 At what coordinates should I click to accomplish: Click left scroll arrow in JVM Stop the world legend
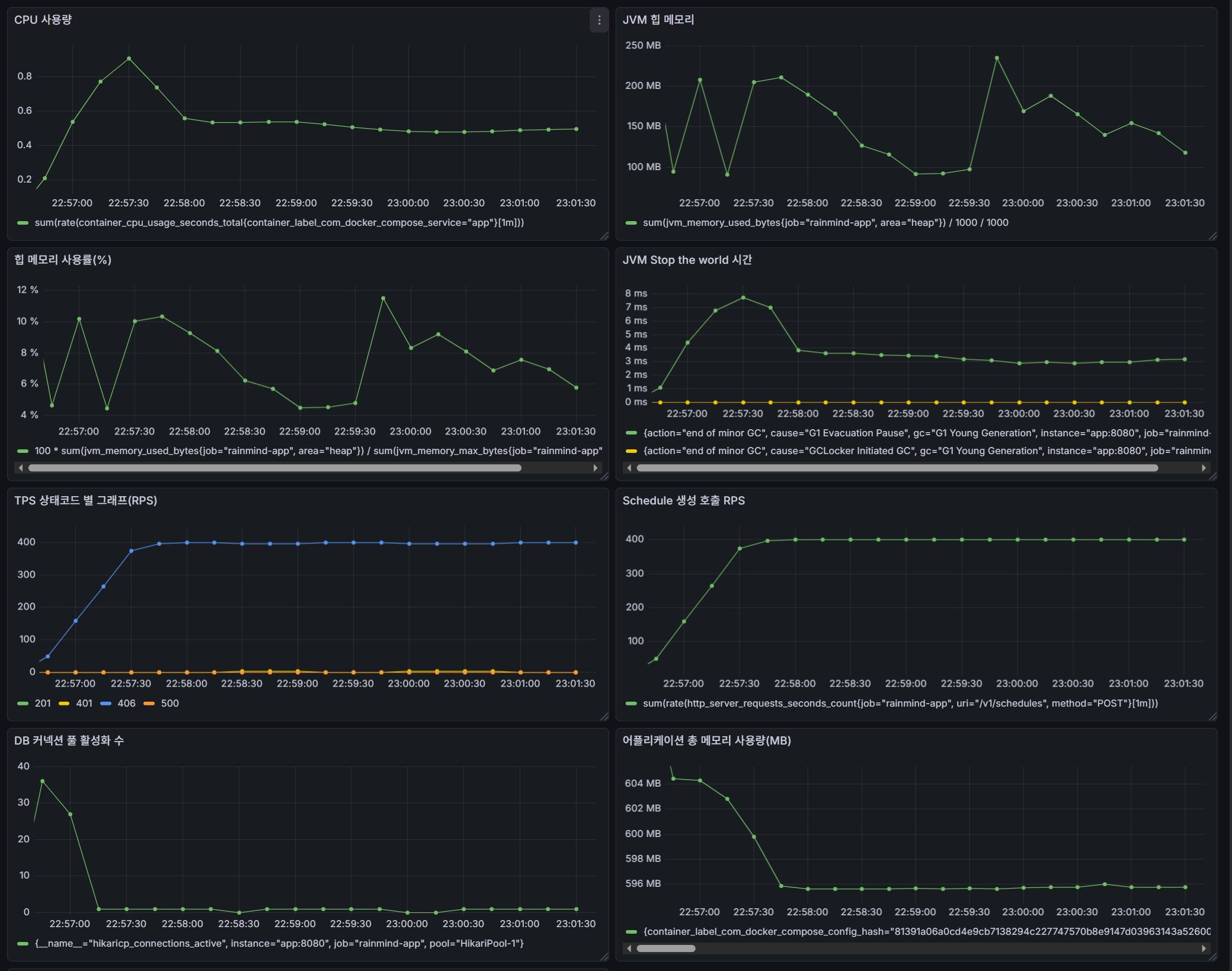pos(629,468)
